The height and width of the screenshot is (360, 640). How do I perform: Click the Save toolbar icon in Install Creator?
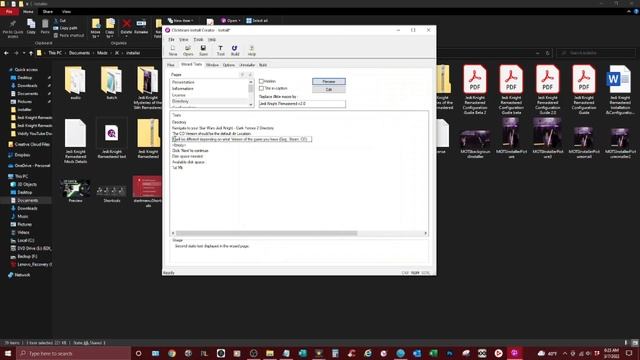(x=203, y=51)
